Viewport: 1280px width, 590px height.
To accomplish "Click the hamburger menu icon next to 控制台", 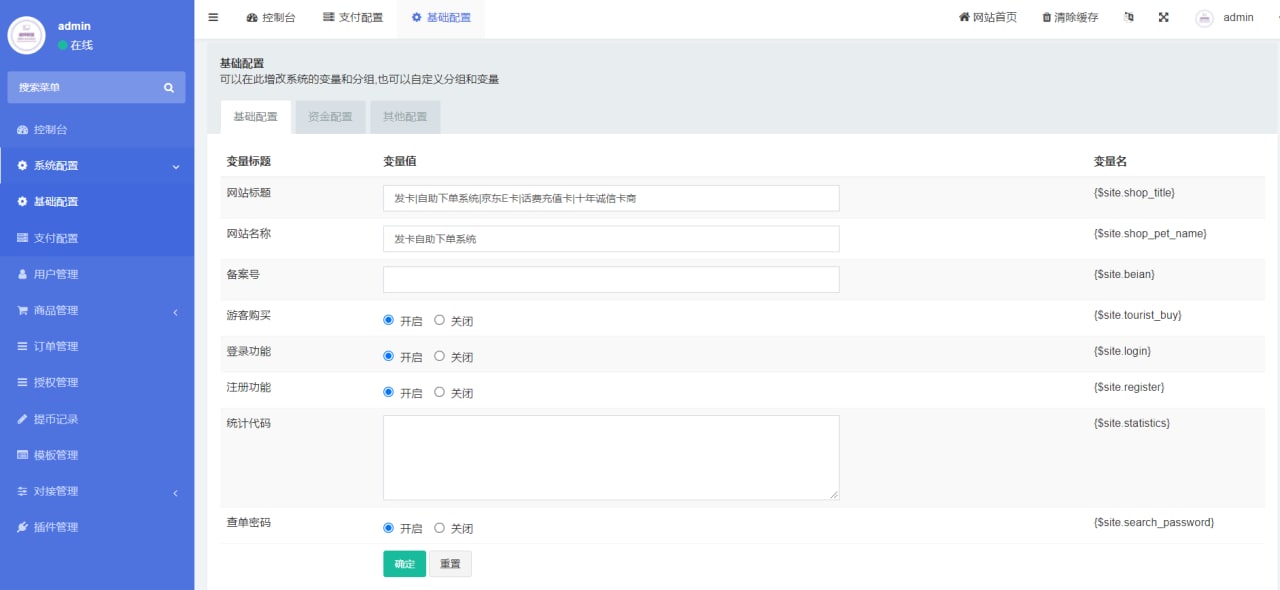I will pos(213,17).
